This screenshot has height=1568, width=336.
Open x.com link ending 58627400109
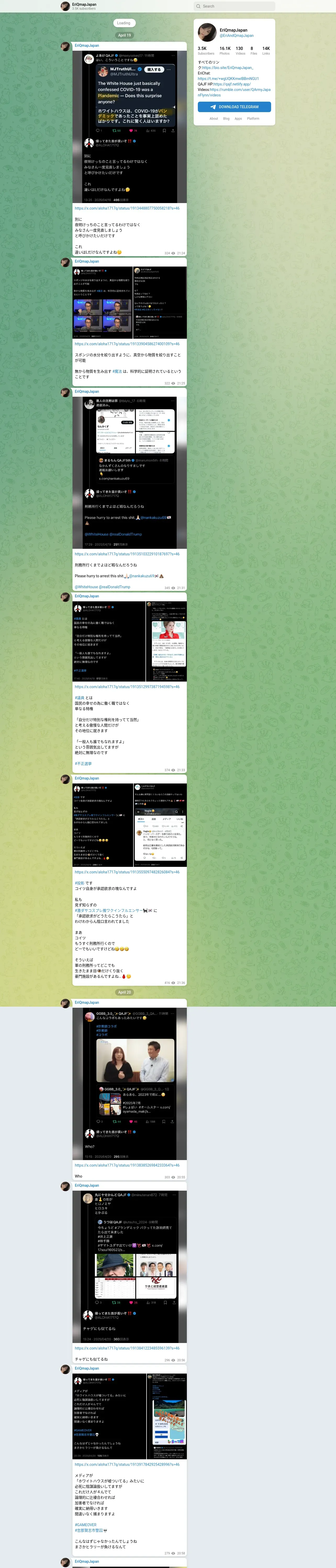[x=127, y=344]
